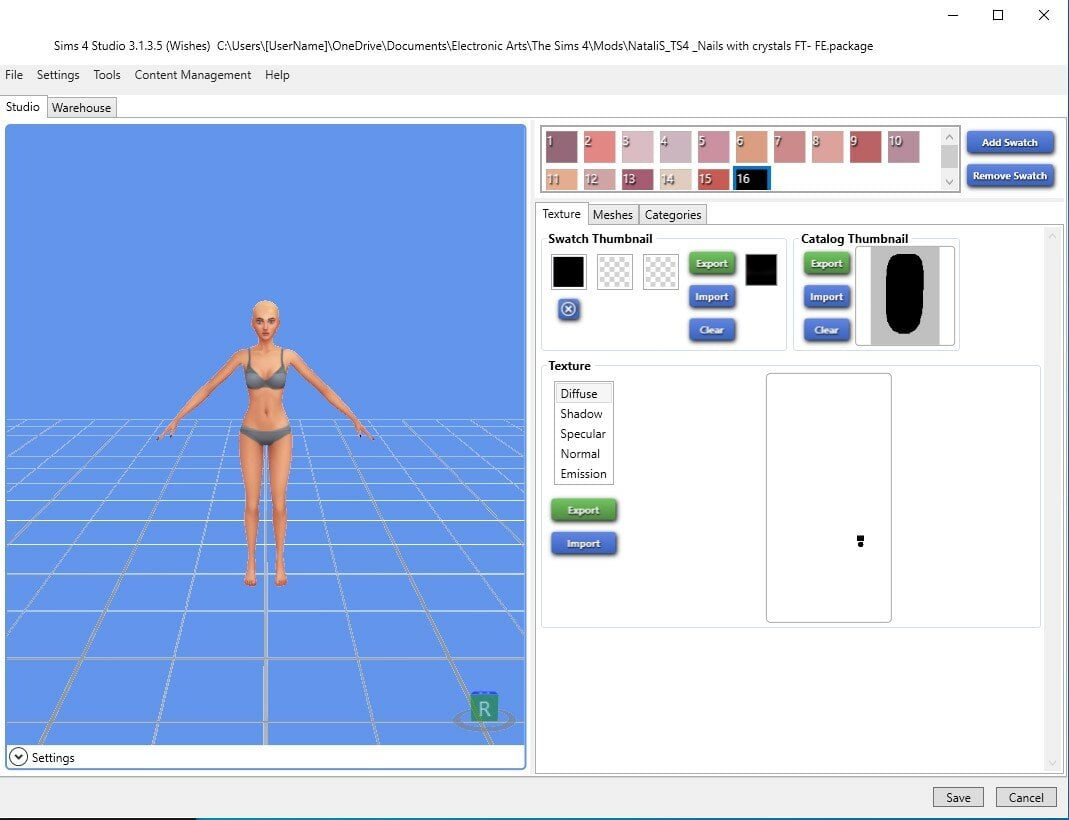Expand the viewport Settings panel

tap(18, 757)
